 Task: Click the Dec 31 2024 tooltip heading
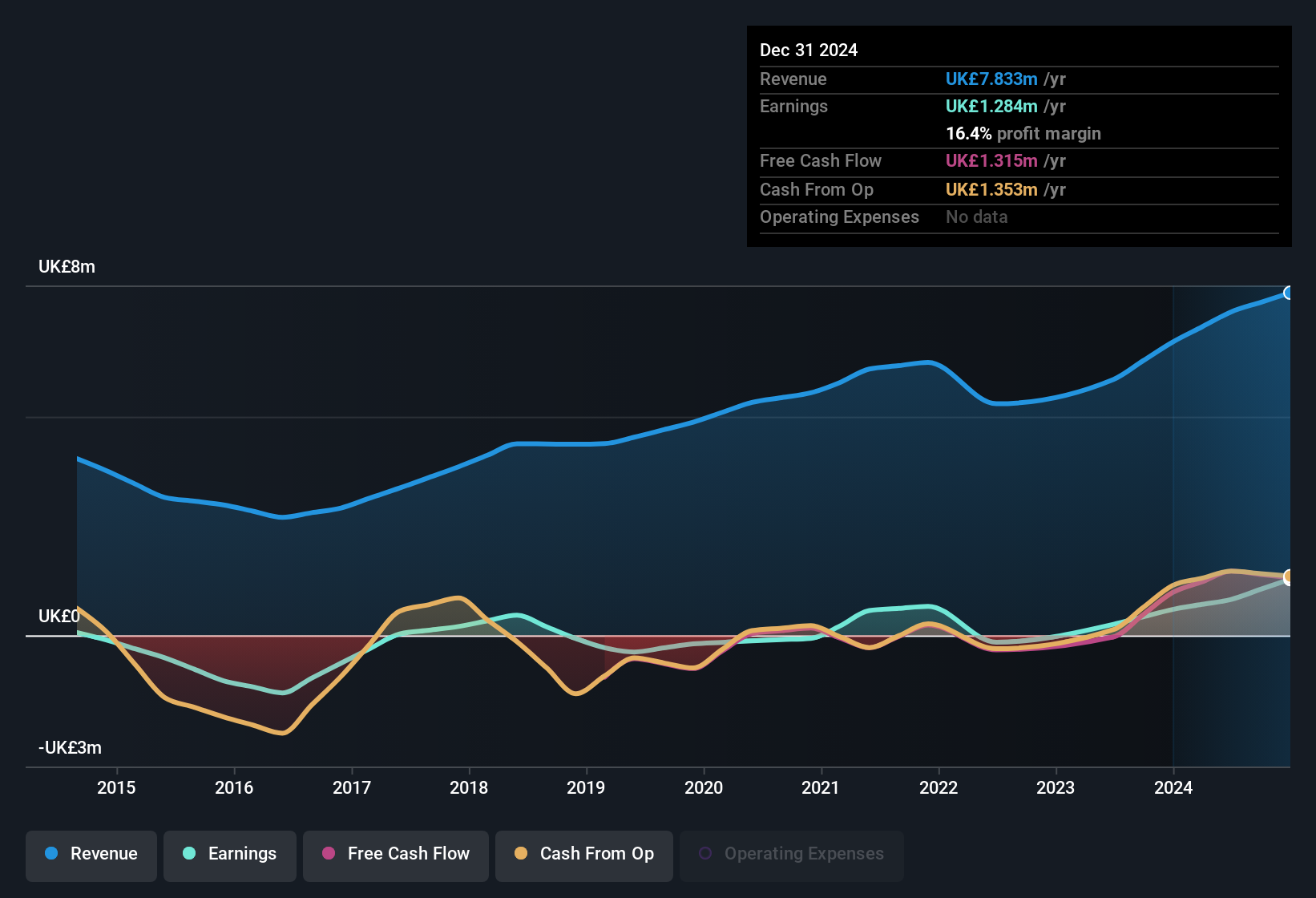(808, 50)
